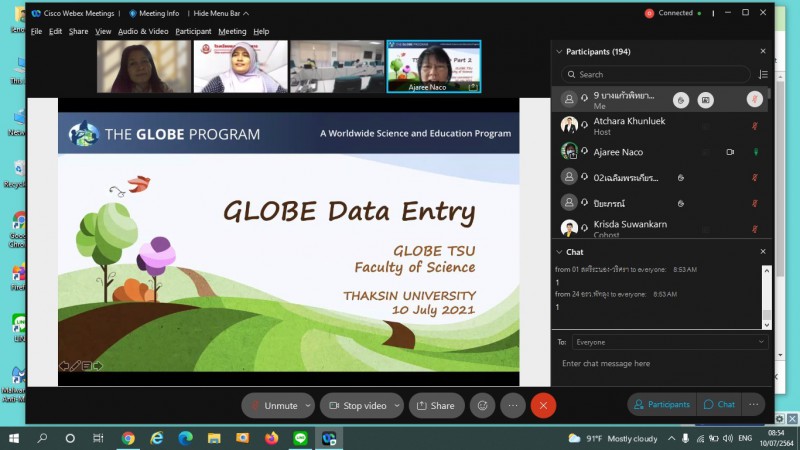Click slide previous arrow icon
Image resolution: width=800 pixels, height=450 pixels.
(64, 365)
